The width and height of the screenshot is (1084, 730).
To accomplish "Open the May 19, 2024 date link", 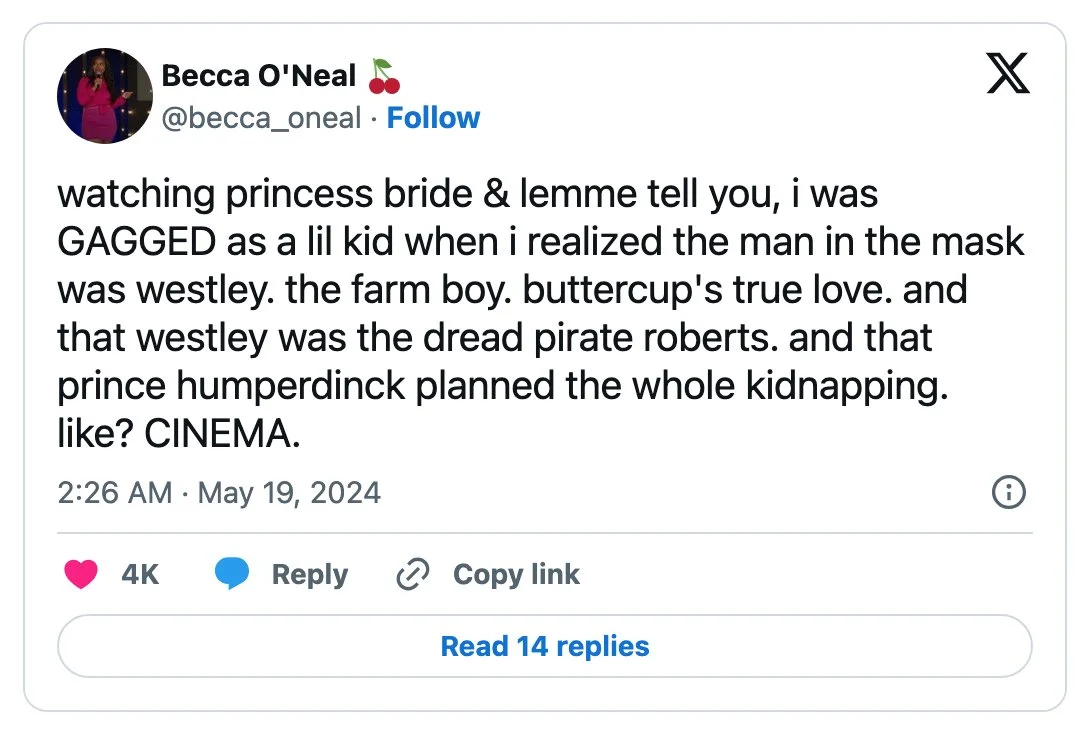I will click(x=289, y=493).
